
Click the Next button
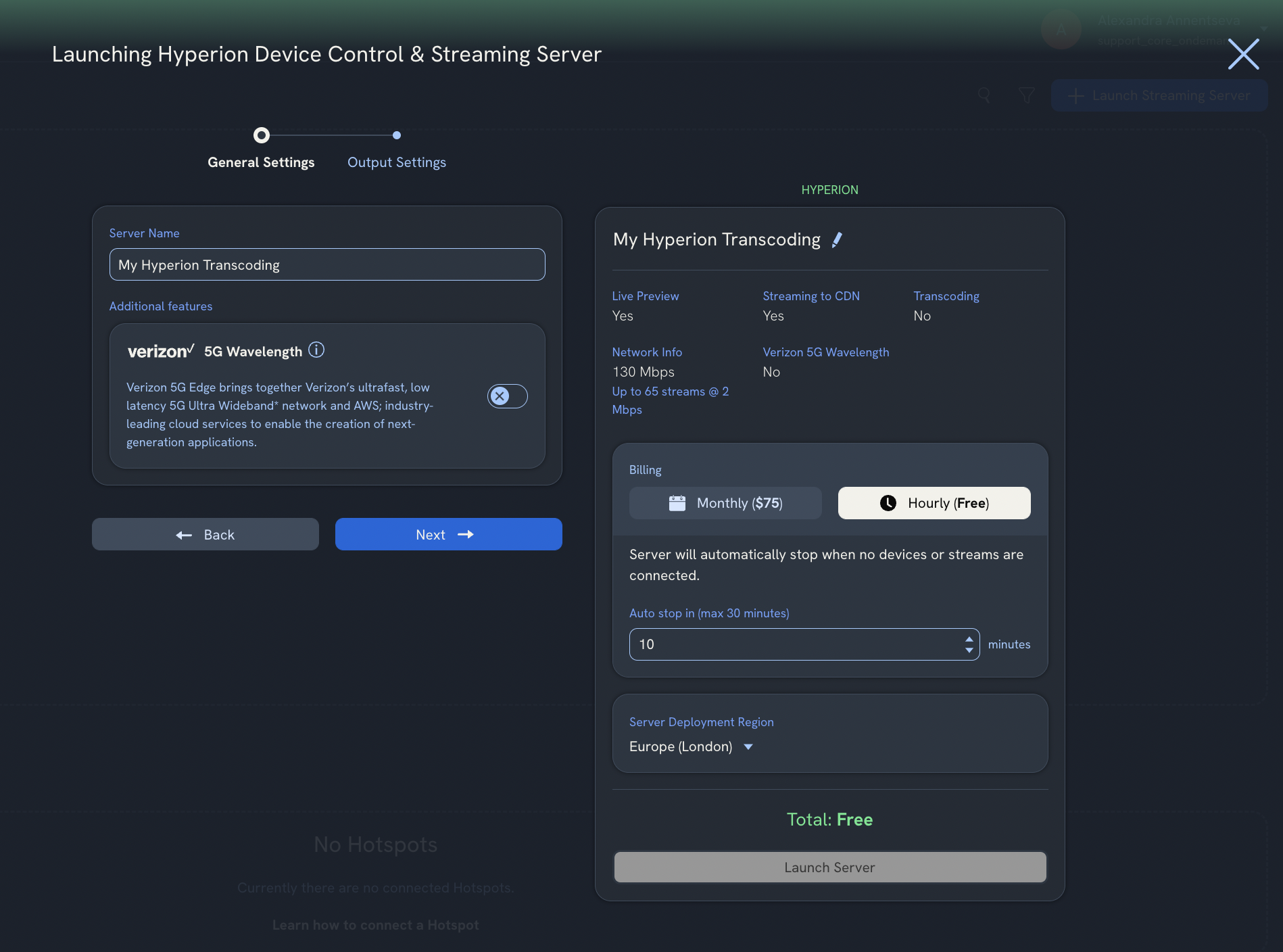[447, 534]
